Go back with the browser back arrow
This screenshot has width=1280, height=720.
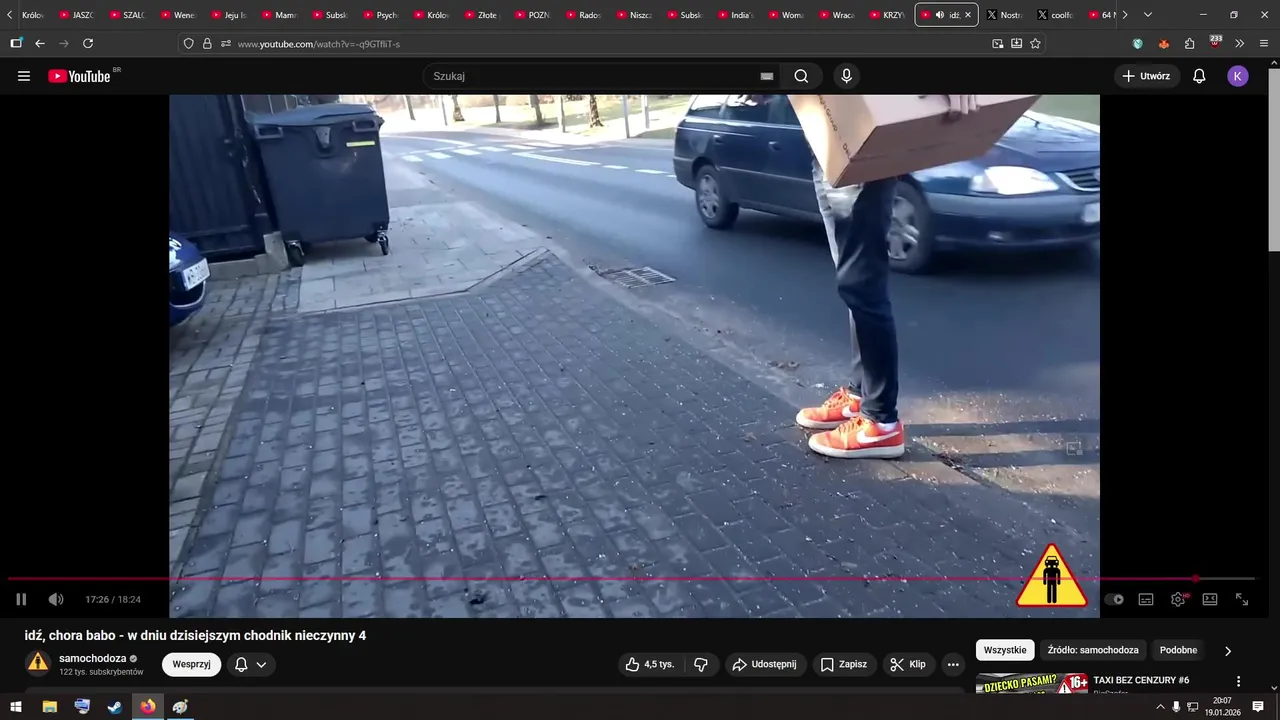pos(40,44)
